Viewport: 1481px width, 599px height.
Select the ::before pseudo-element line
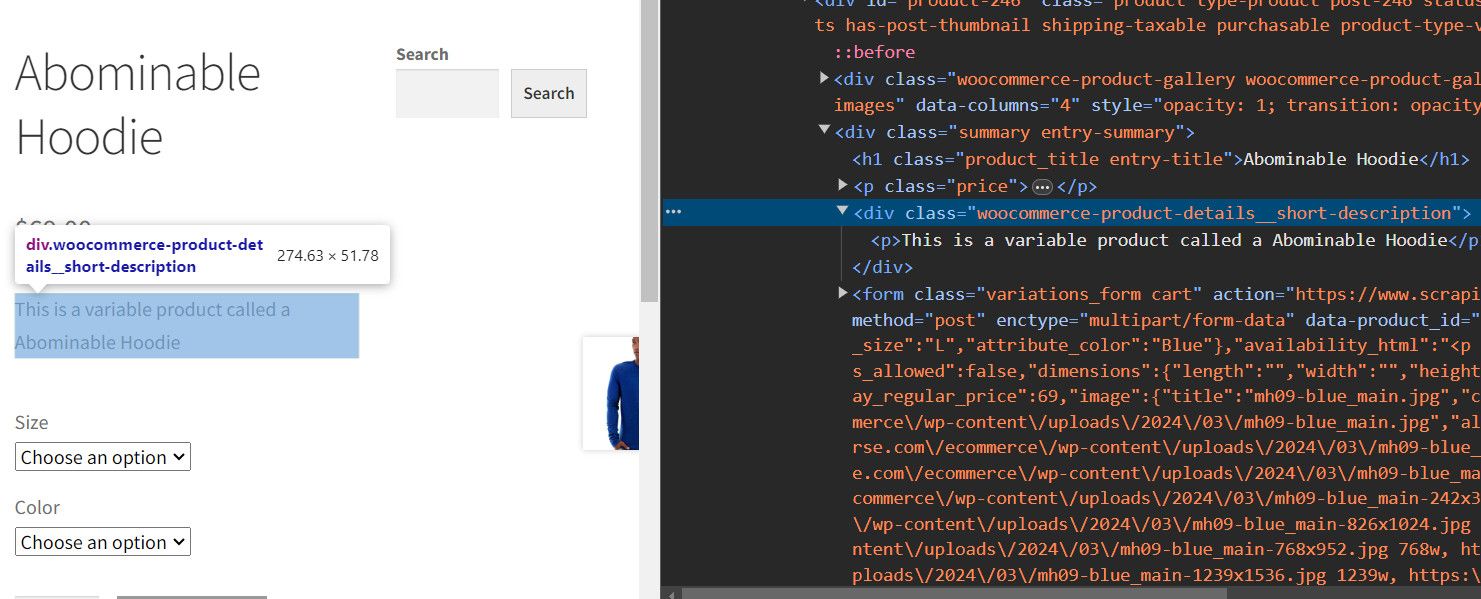tap(875, 52)
